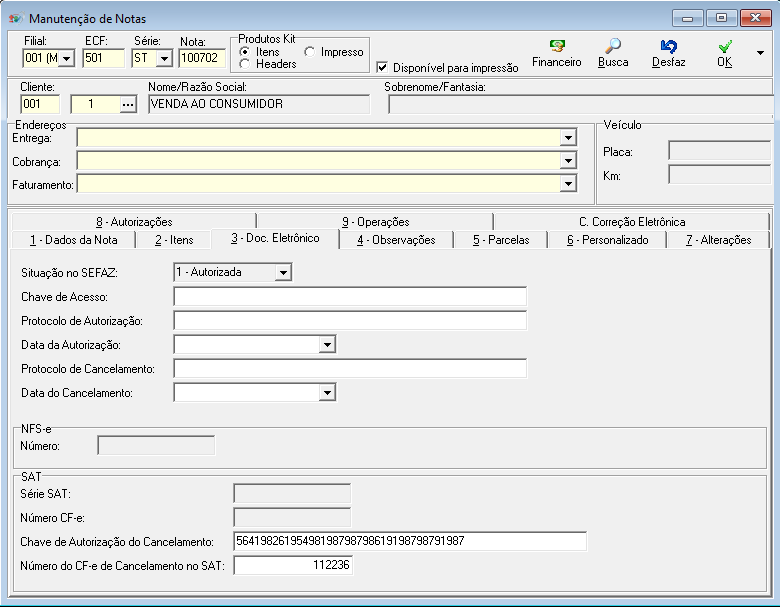Viewport: 780px width, 608px height.
Task: Open the Cobrança address dropdown
Action: tap(568, 161)
